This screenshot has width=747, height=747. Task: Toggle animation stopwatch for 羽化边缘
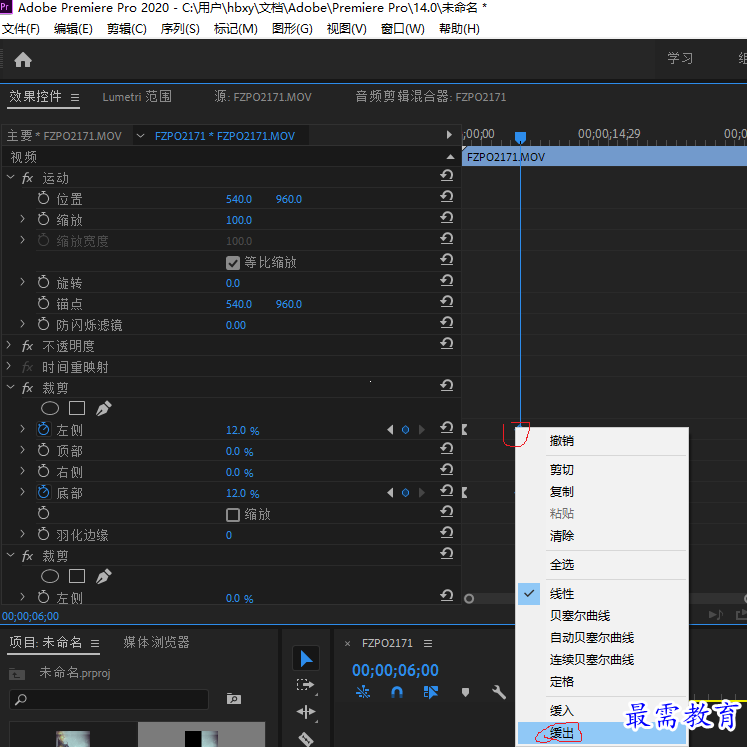(x=43, y=534)
